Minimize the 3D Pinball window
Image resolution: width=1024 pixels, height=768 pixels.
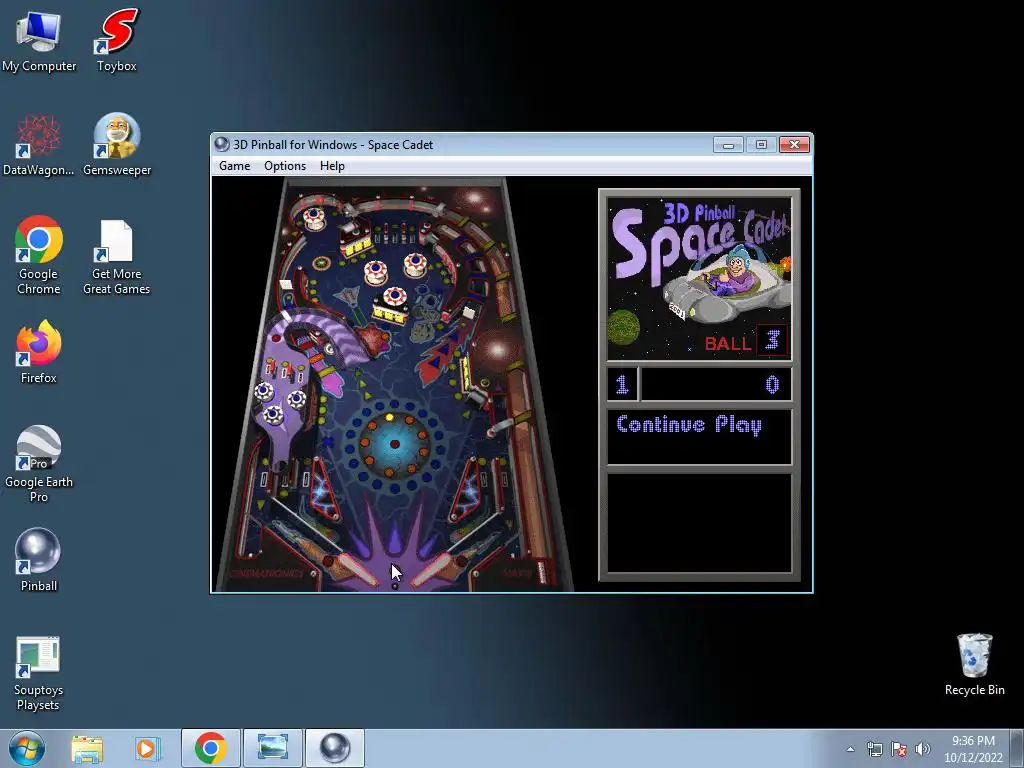[728, 144]
